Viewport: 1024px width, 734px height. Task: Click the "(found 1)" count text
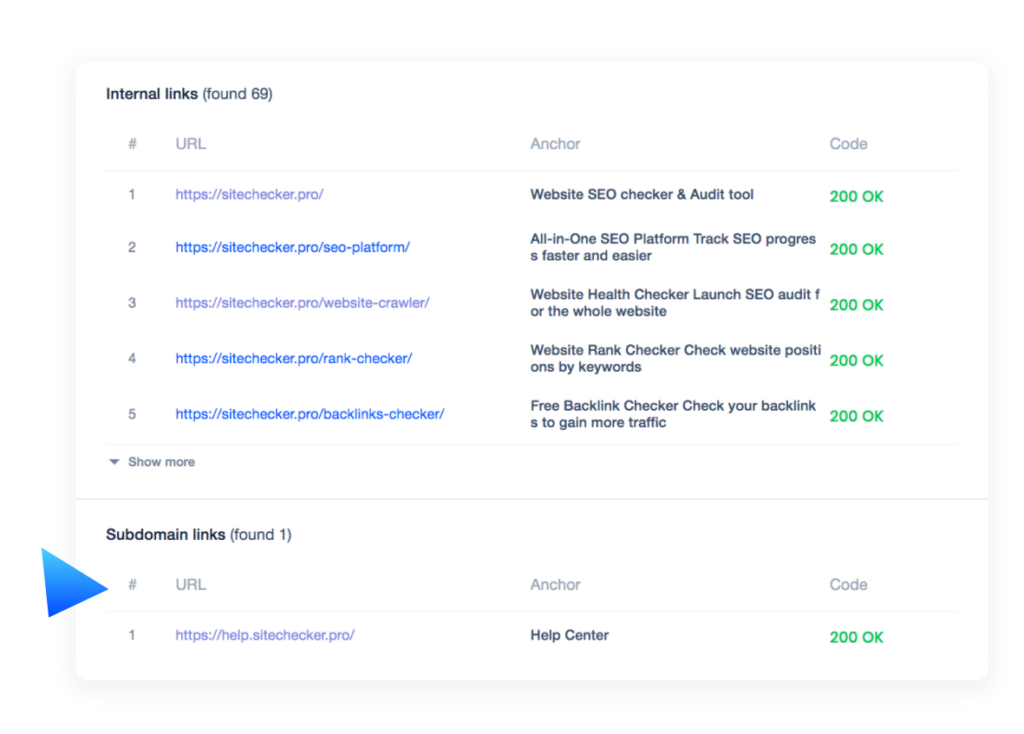(x=261, y=535)
